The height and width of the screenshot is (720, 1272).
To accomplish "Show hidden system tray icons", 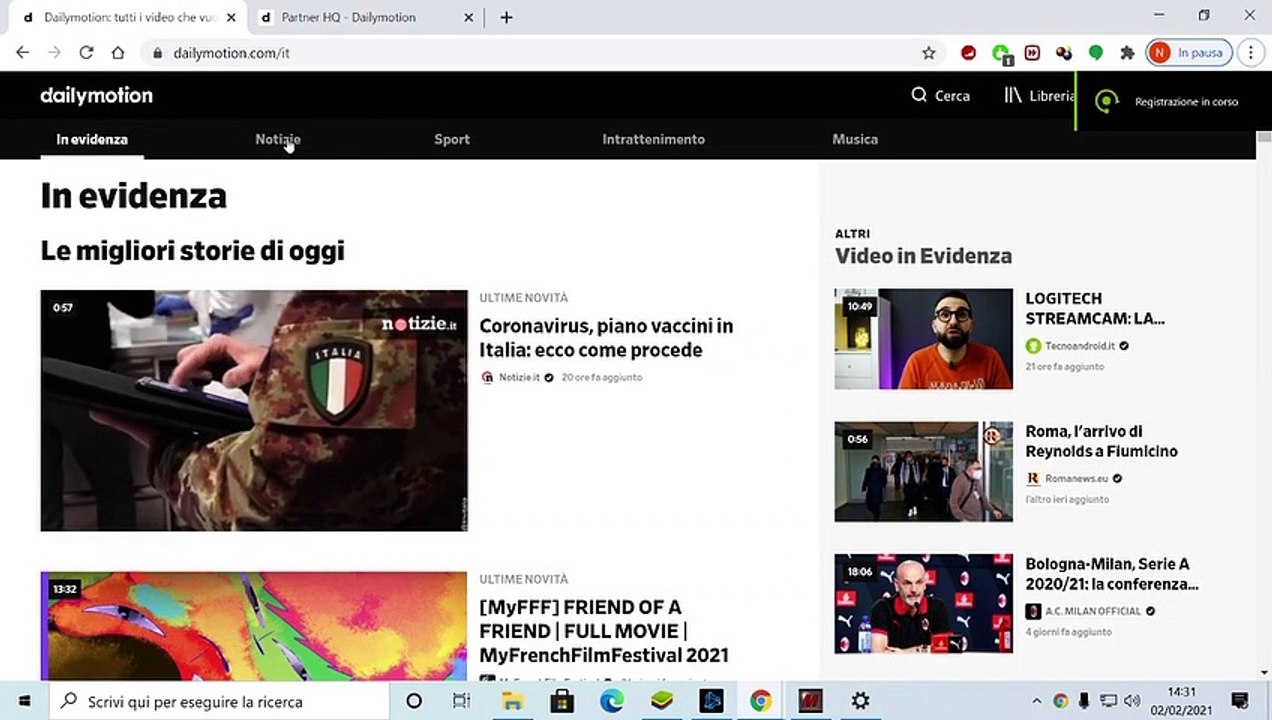I will (x=1037, y=701).
